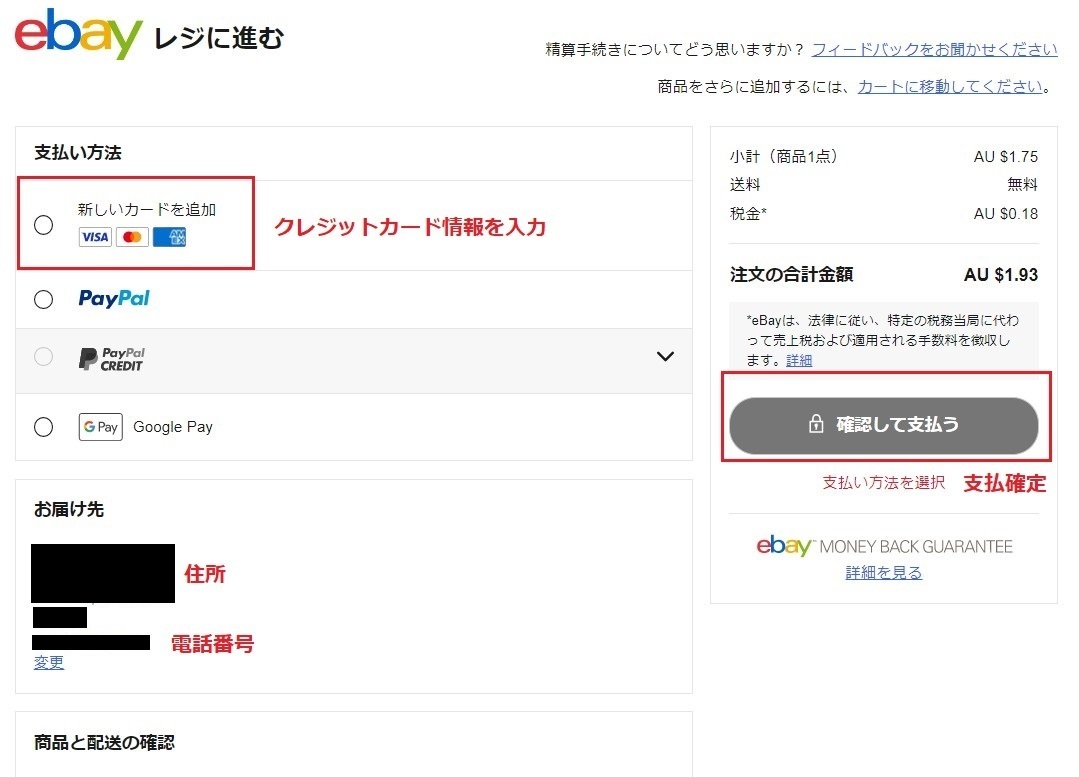Click the lock icon on pay button
Viewport: 1079px width, 777px height.
(815, 424)
